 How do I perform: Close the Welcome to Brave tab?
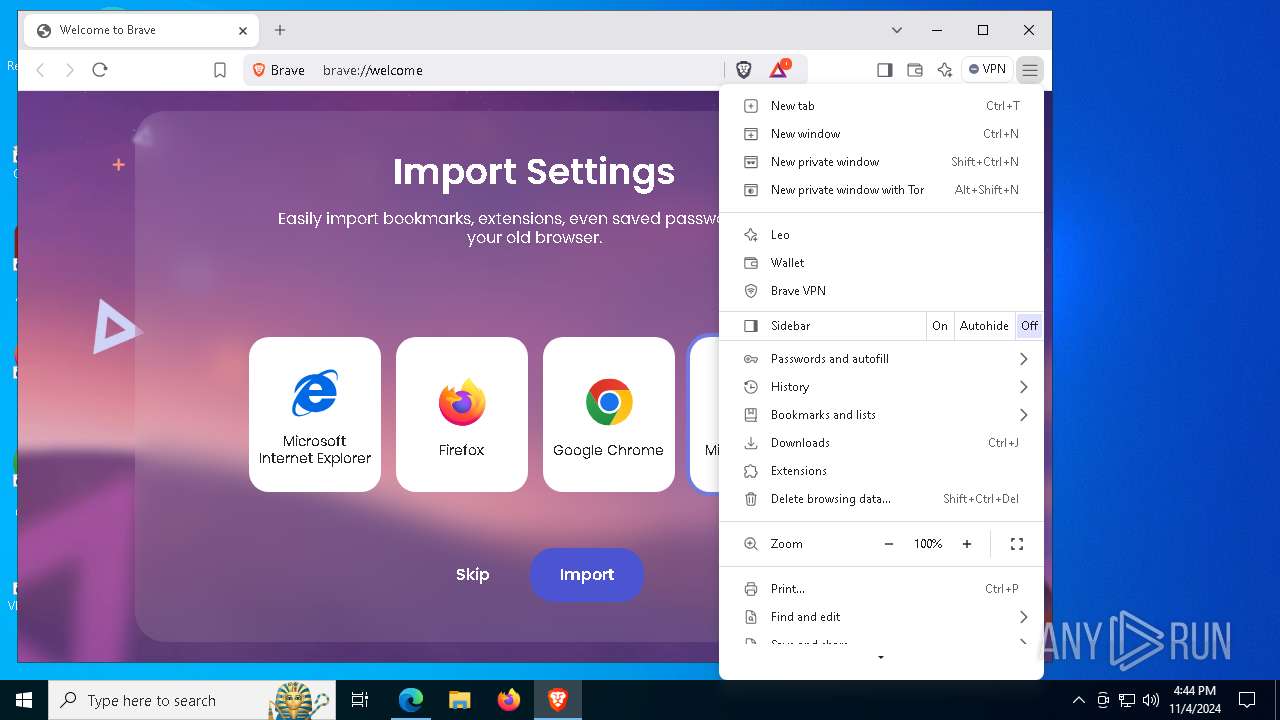242,31
